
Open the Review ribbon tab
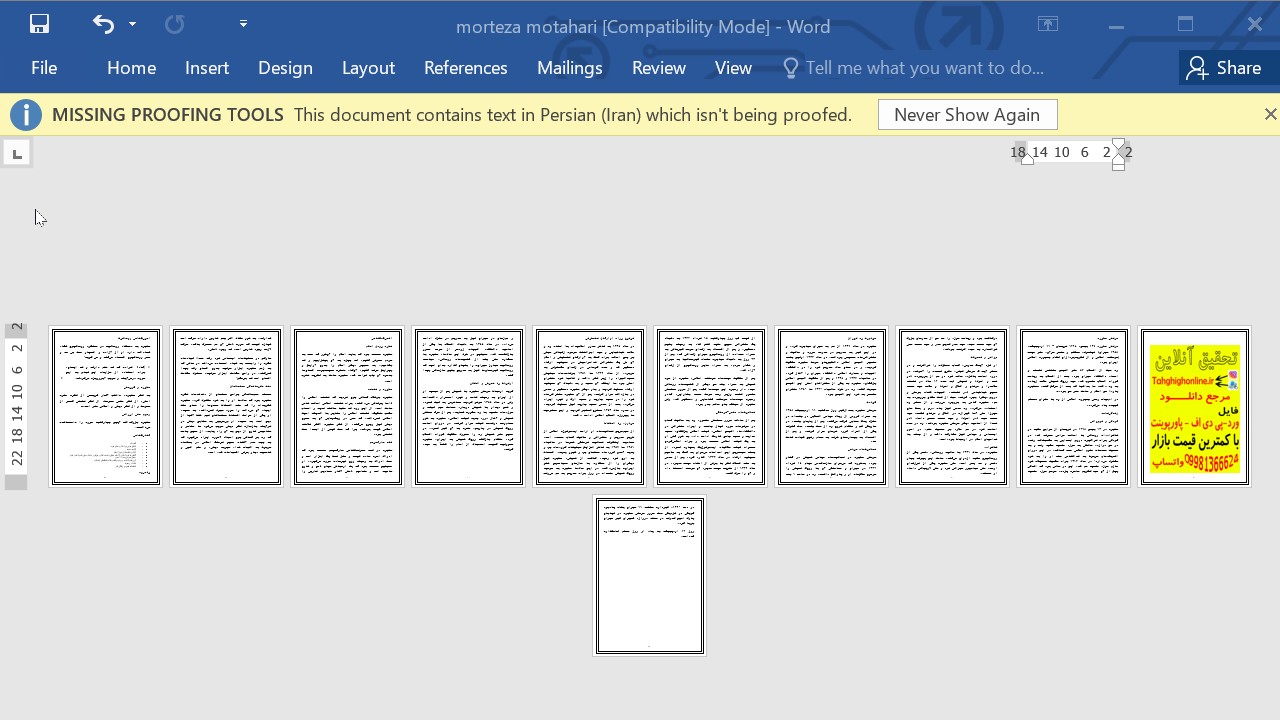(658, 68)
